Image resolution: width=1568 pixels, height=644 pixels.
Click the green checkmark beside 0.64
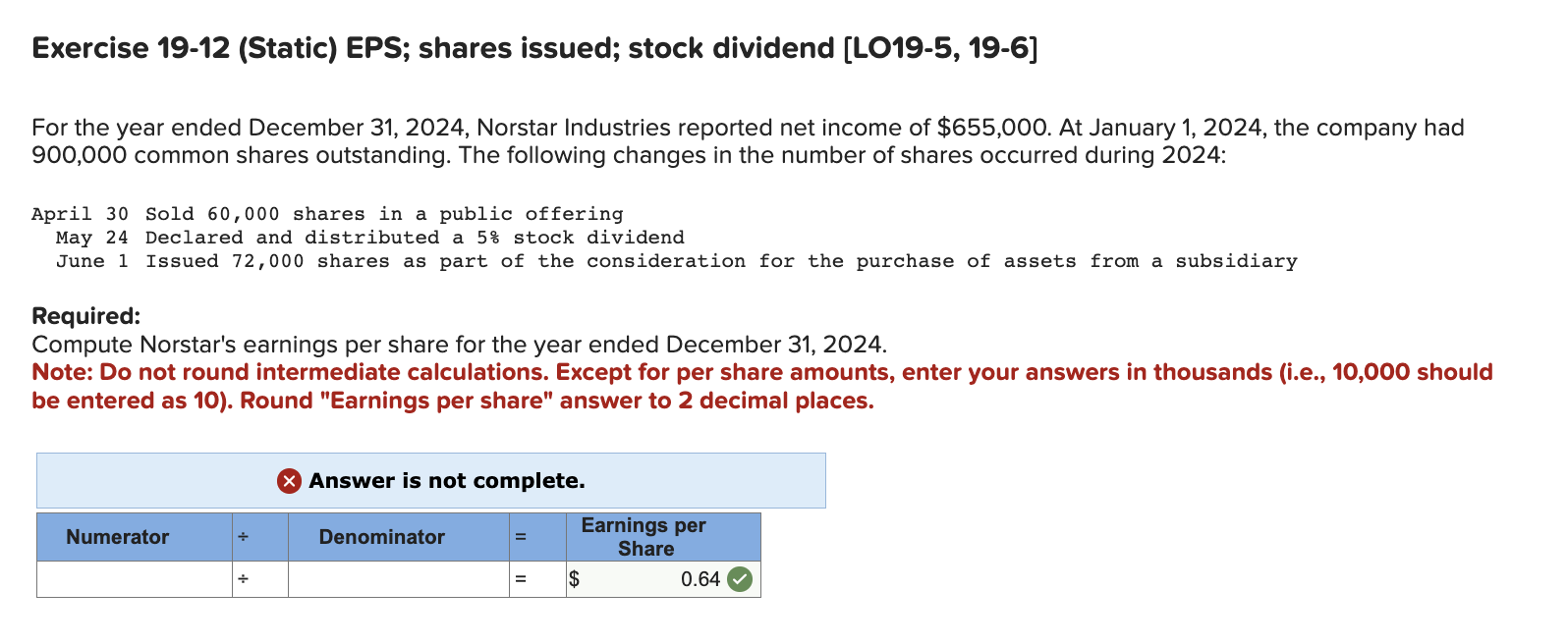pos(740,578)
